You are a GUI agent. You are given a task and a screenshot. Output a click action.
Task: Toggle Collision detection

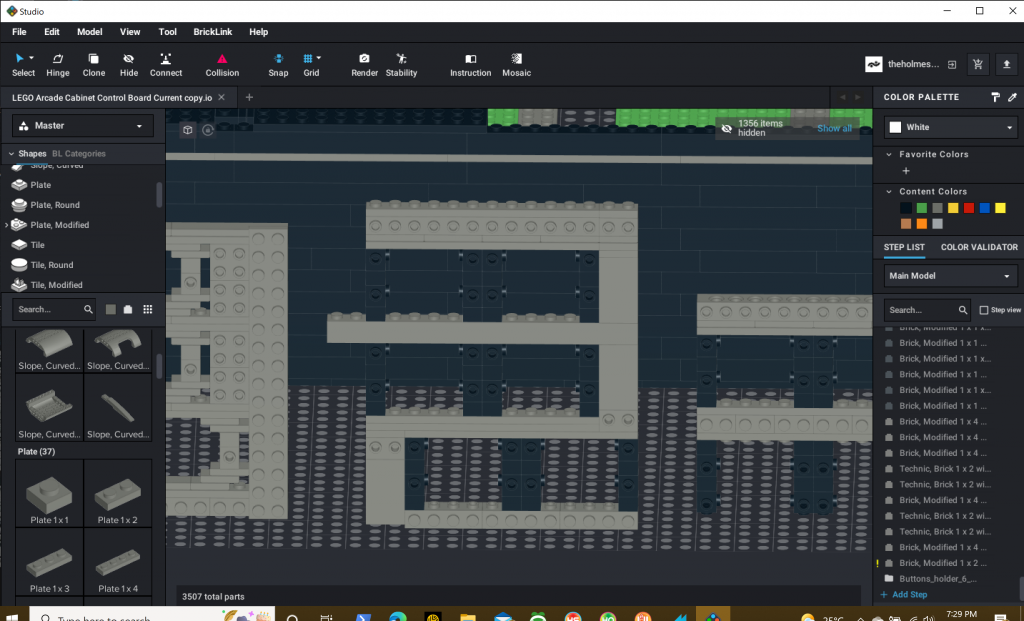point(221,63)
